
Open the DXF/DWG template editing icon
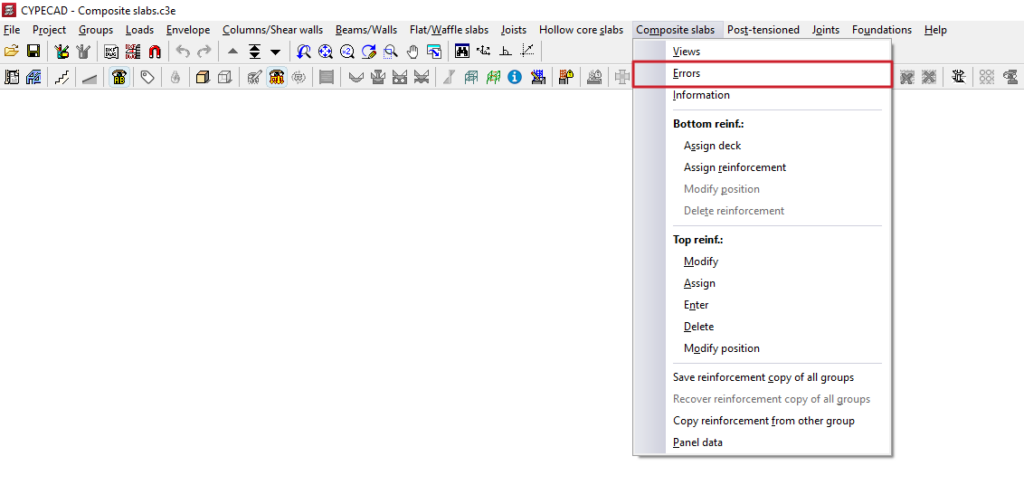click(112, 51)
